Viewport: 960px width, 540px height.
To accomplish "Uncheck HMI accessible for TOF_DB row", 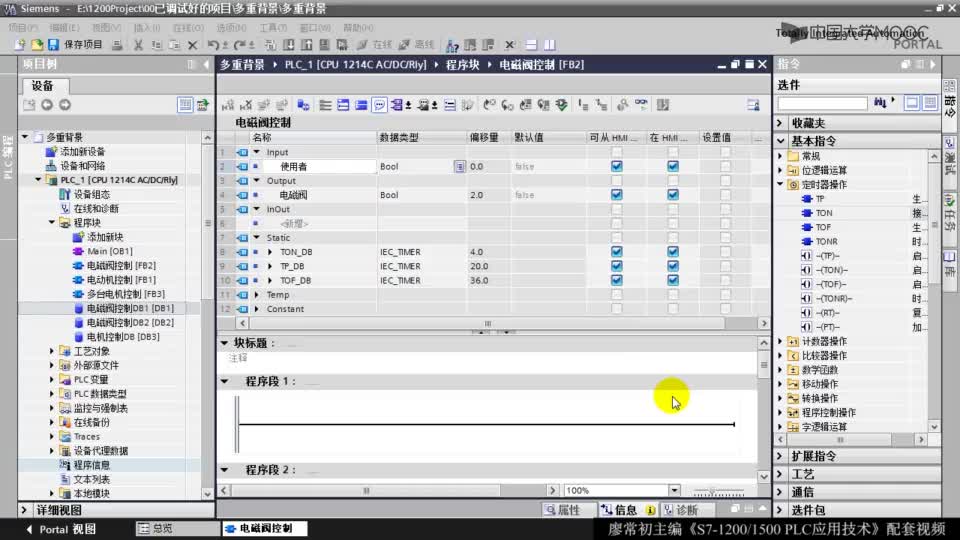I will coord(617,280).
